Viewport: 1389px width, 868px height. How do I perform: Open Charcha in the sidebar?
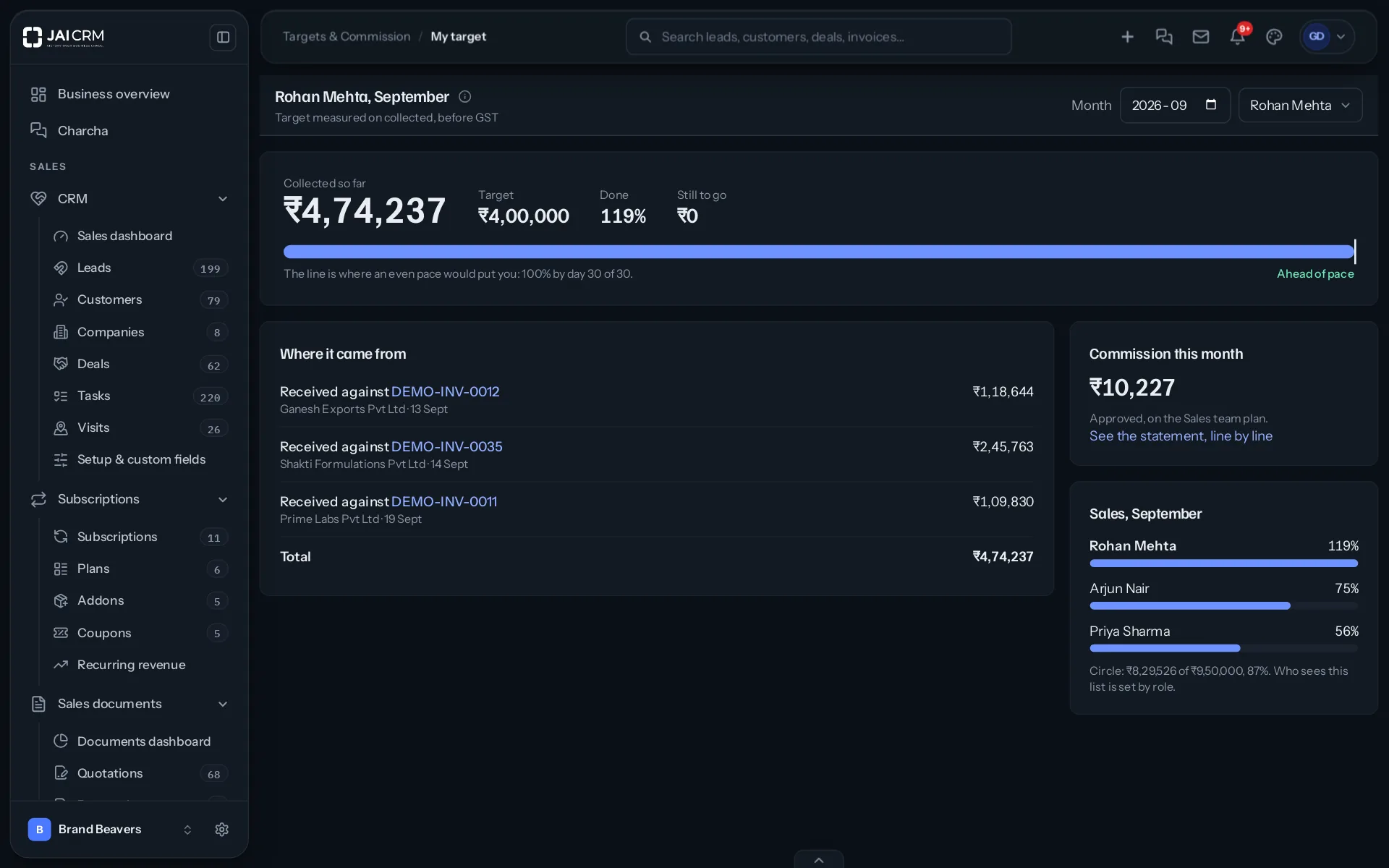129,131
